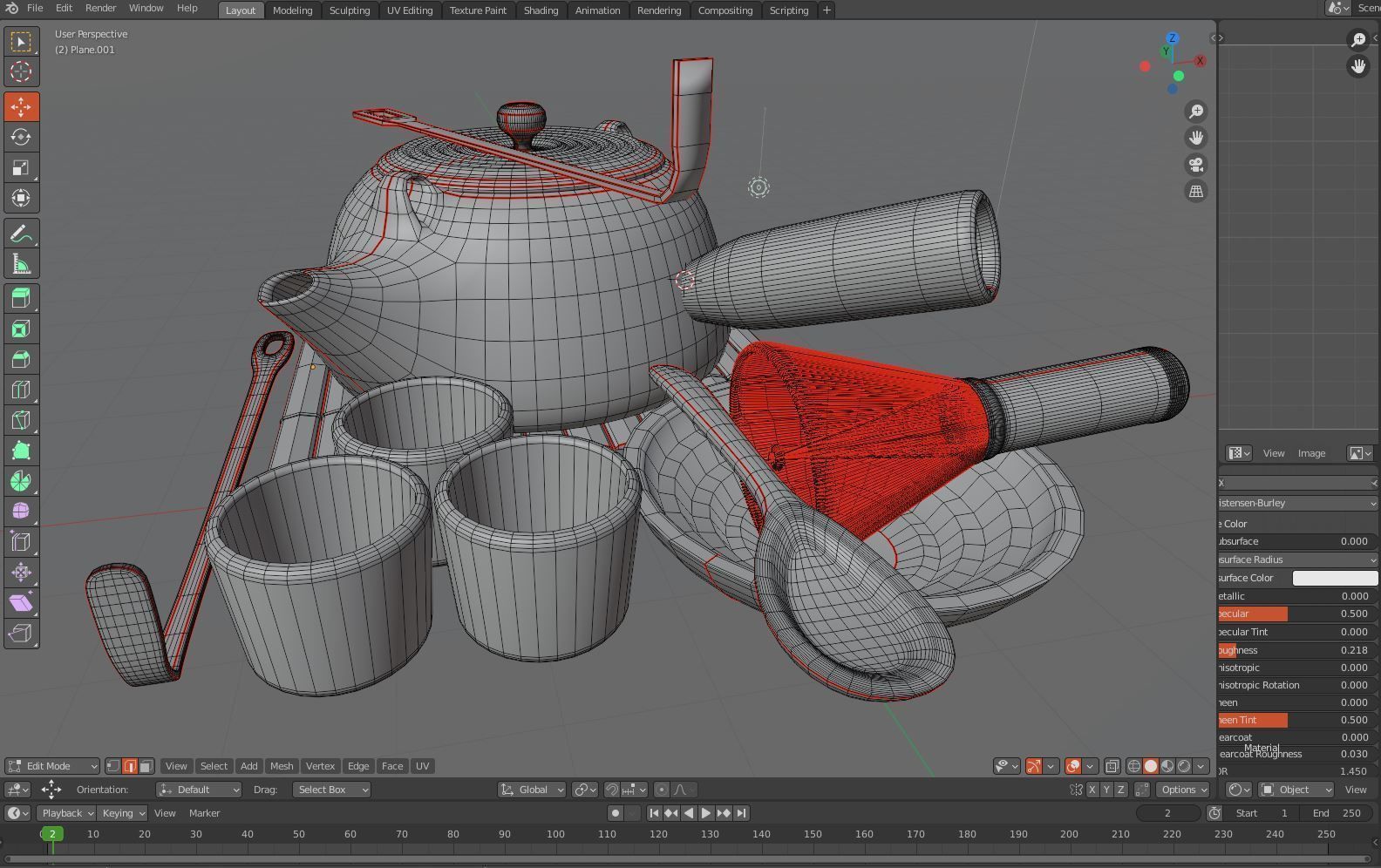Jump to the first frame
The image size is (1381, 868).
click(654, 813)
